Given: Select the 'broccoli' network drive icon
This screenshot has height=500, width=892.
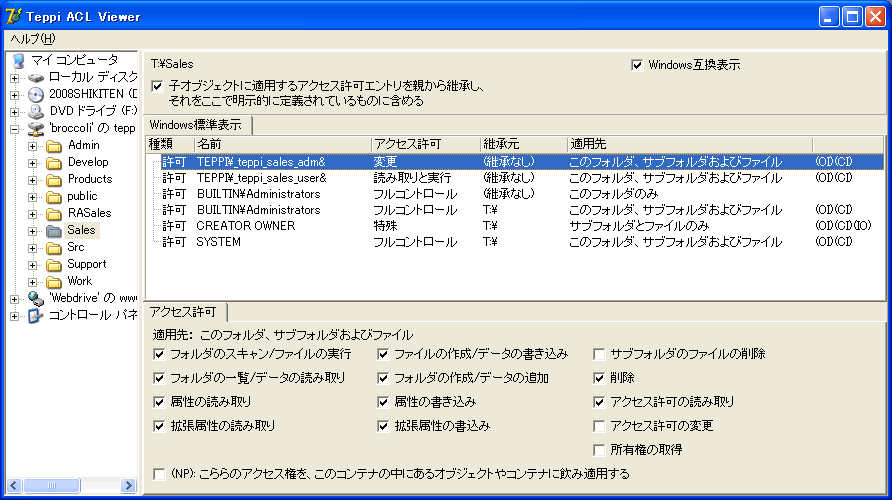Looking at the screenshot, I should (x=36, y=129).
